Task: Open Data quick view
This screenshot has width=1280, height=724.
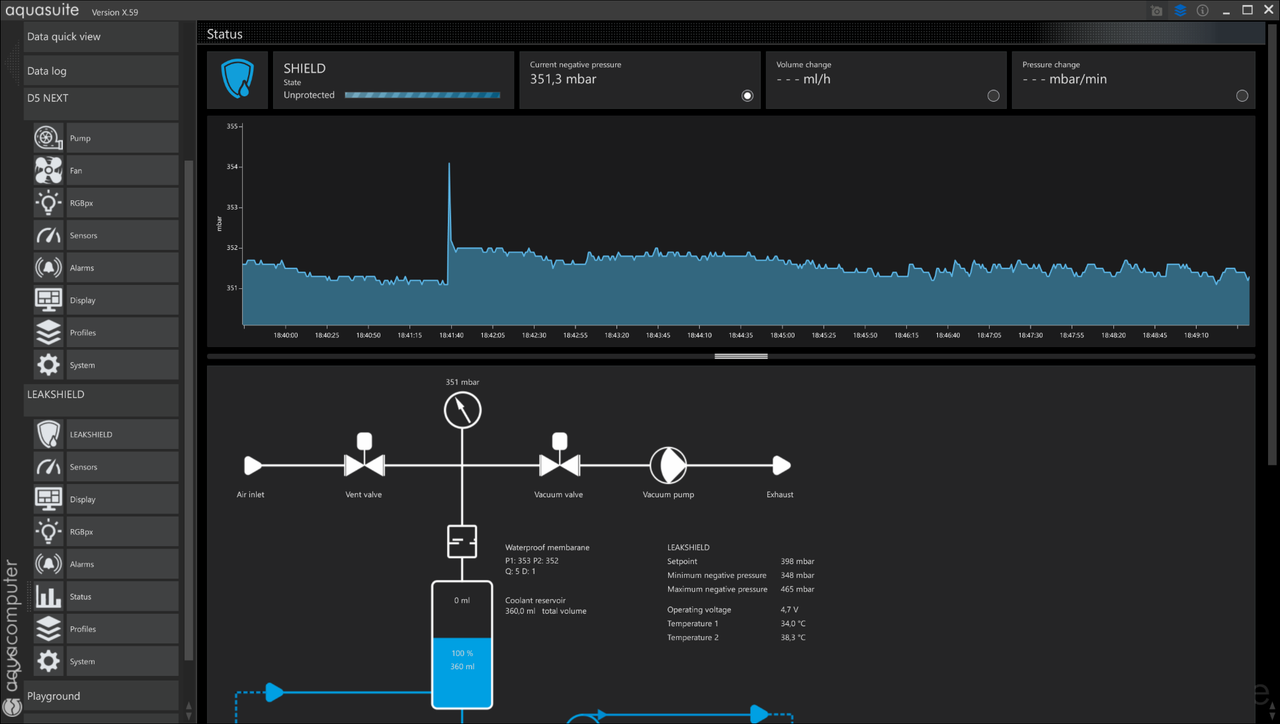Action: (x=101, y=37)
